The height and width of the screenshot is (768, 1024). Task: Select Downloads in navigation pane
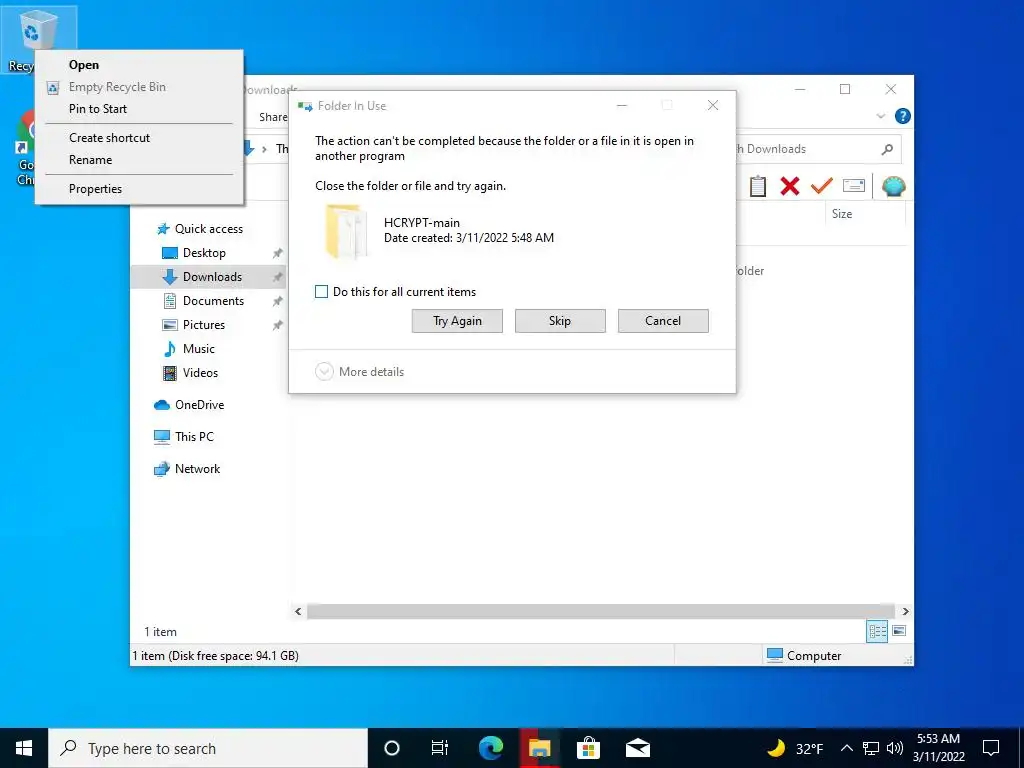click(209, 277)
